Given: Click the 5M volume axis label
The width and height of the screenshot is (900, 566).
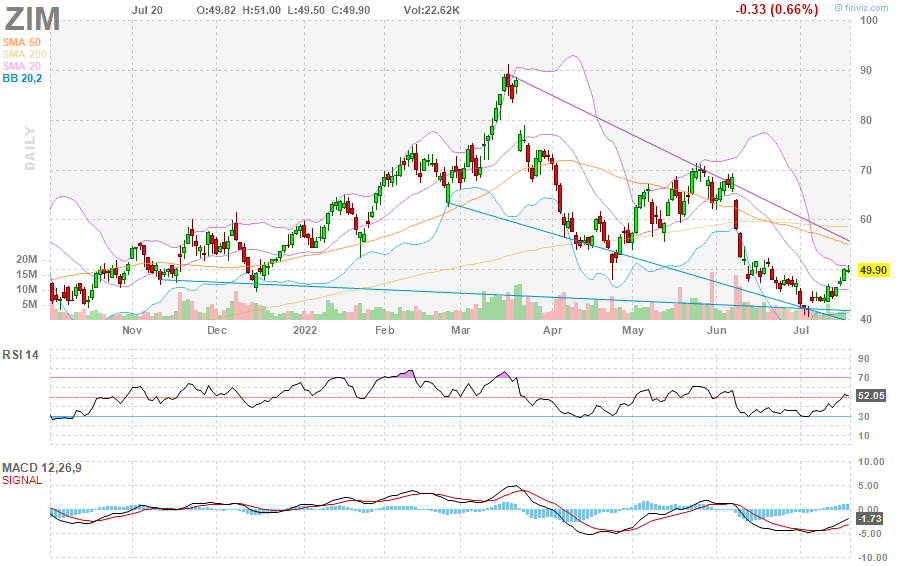Looking at the screenshot, I should point(29,305).
